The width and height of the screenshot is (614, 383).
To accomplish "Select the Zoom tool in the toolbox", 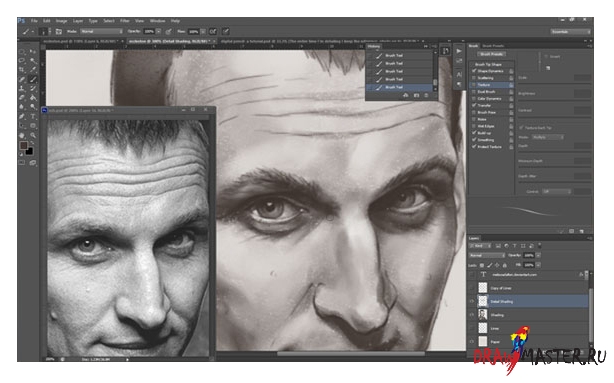I will pyautogui.click(x=33, y=135).
